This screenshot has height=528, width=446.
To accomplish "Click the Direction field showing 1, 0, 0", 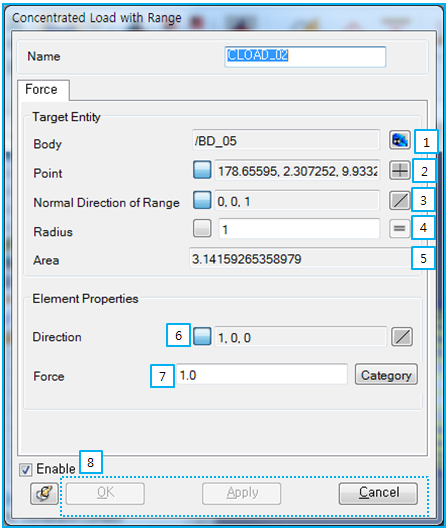I will tap(300, 337).
